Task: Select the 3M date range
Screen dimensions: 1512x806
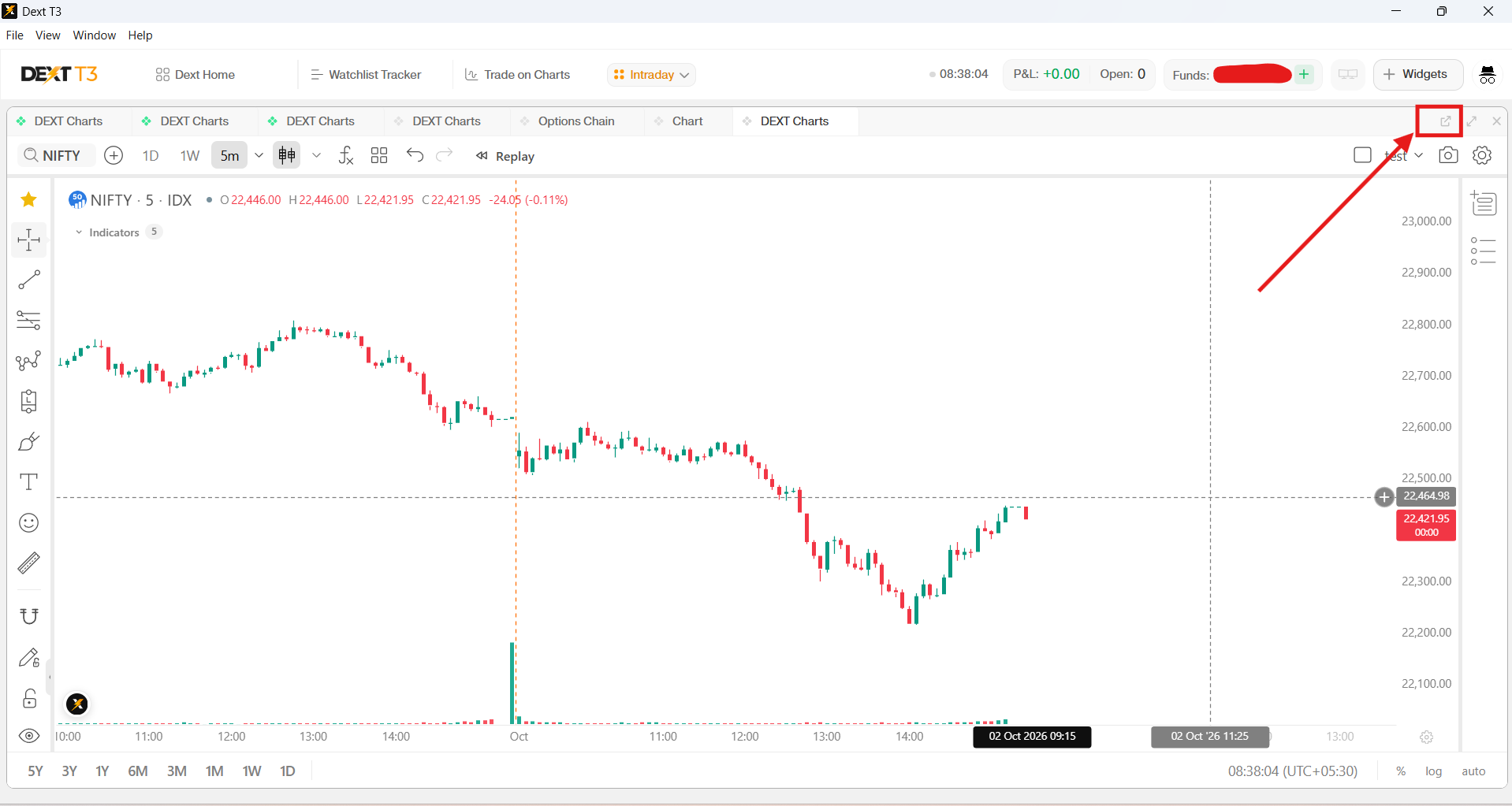Action: click(177, 771)
